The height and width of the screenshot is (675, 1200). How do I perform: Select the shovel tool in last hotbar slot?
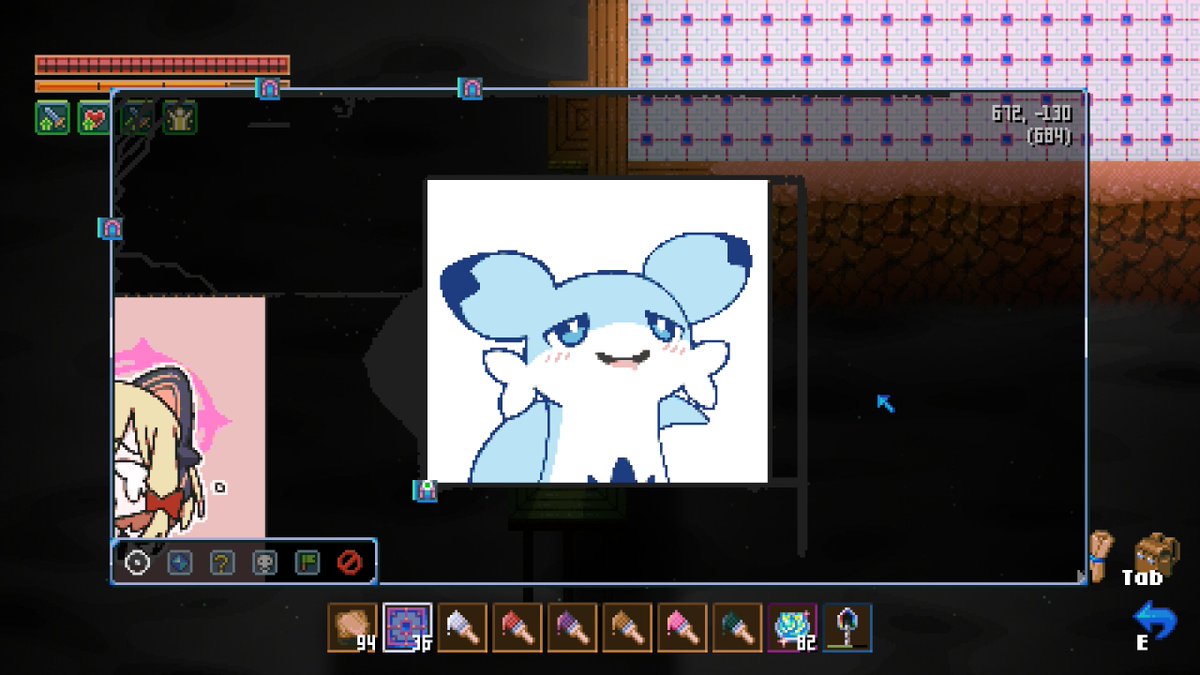(x=847, y=628)
